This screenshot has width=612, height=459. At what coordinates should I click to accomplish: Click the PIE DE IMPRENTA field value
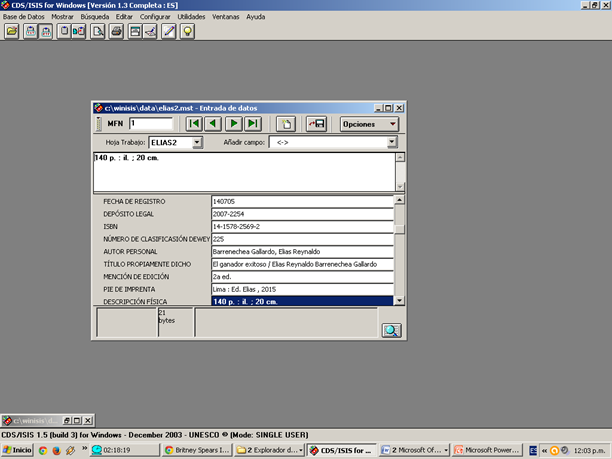coord(302,289)
